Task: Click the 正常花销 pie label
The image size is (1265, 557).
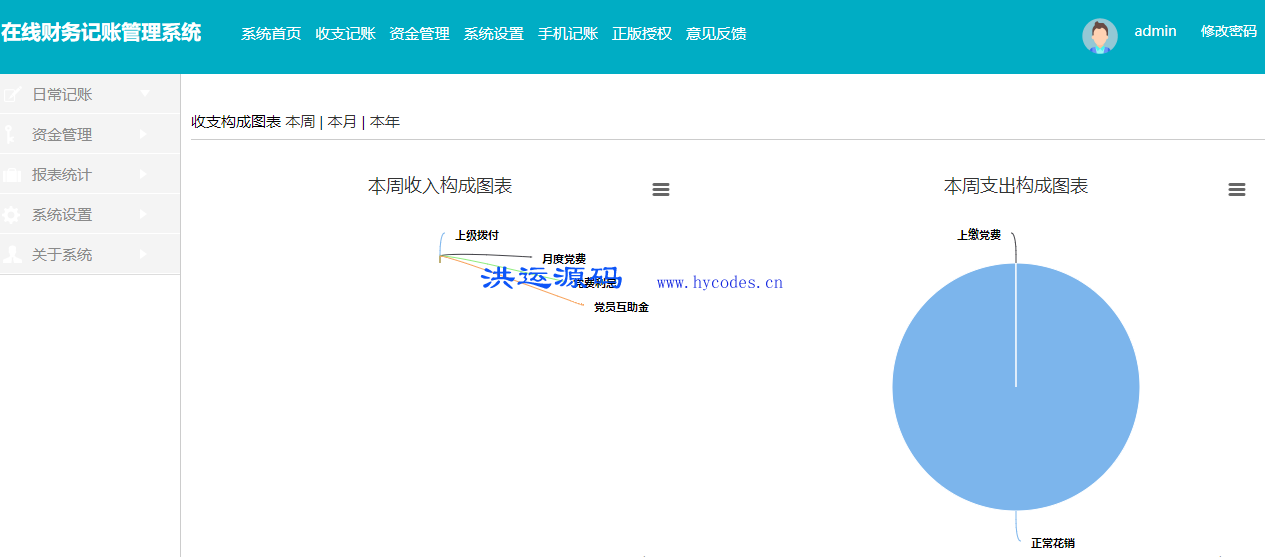Action: pos(1053,543)
